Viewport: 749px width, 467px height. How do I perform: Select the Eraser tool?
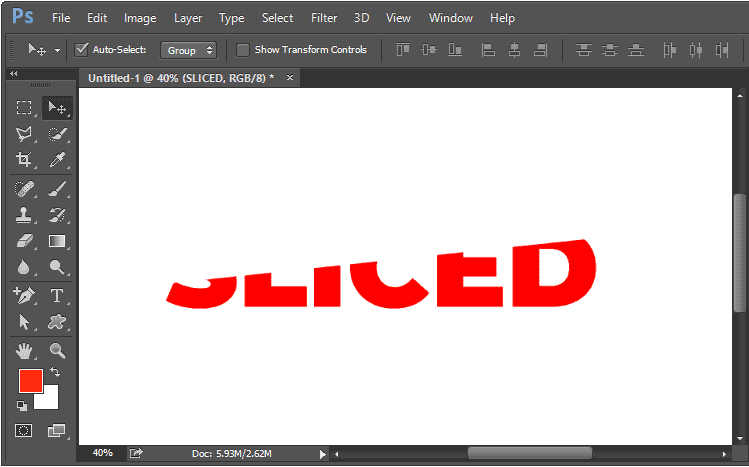tap(24, 241)
